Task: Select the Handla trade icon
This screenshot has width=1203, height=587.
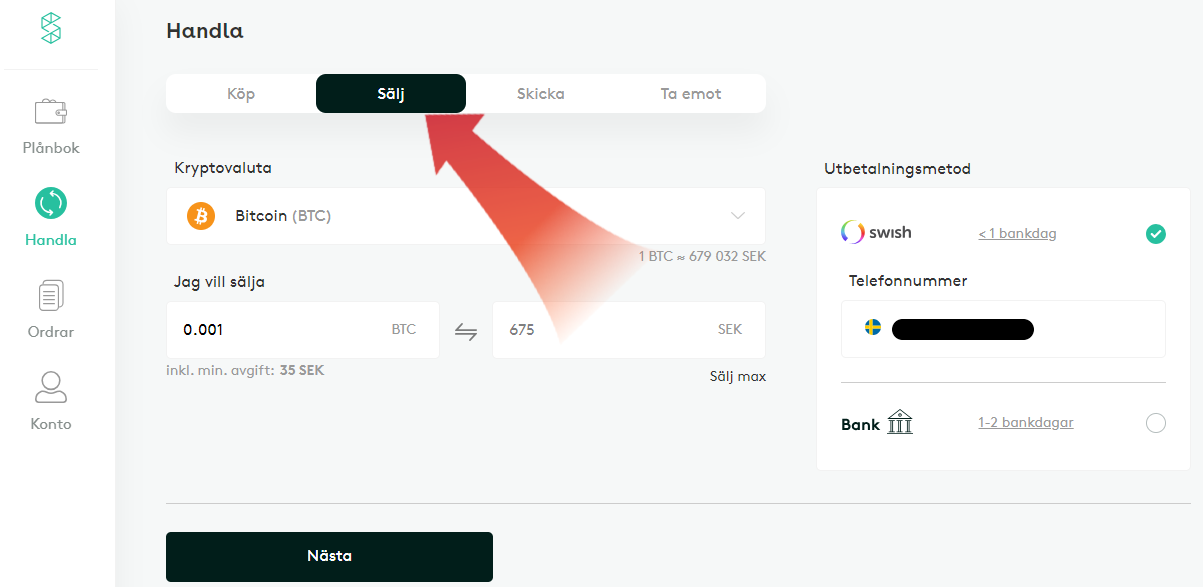Action: 51,203
